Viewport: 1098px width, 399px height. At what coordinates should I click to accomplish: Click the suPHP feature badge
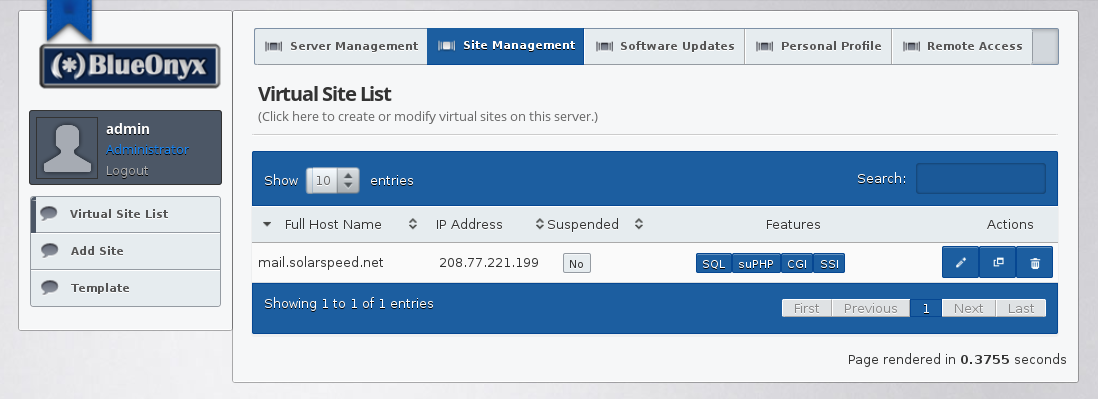click(756, 263)
